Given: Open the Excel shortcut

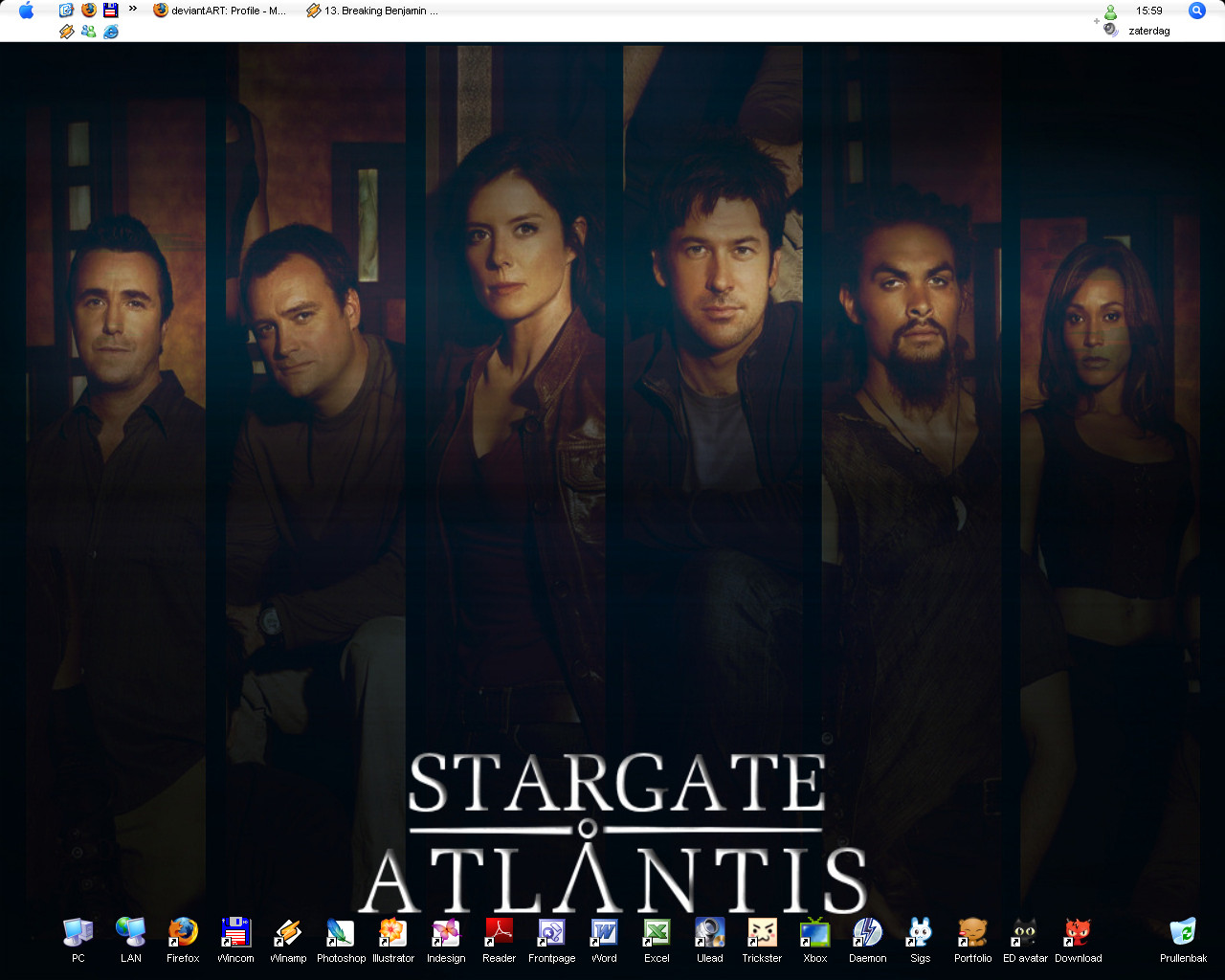Looking at the screenshot, I should click(x=657, y=933).
